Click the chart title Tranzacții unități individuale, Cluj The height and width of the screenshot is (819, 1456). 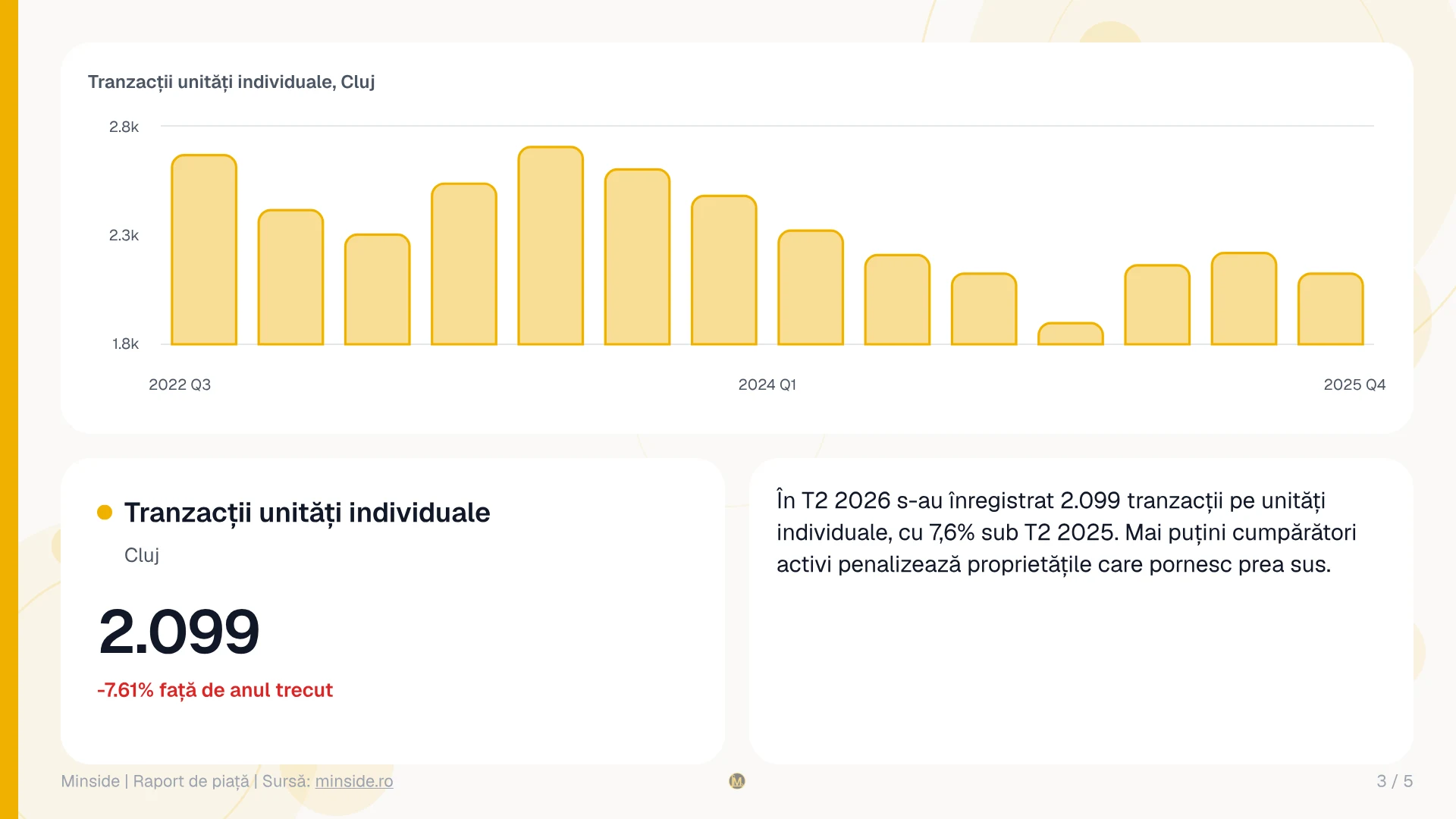pos(231,82)
